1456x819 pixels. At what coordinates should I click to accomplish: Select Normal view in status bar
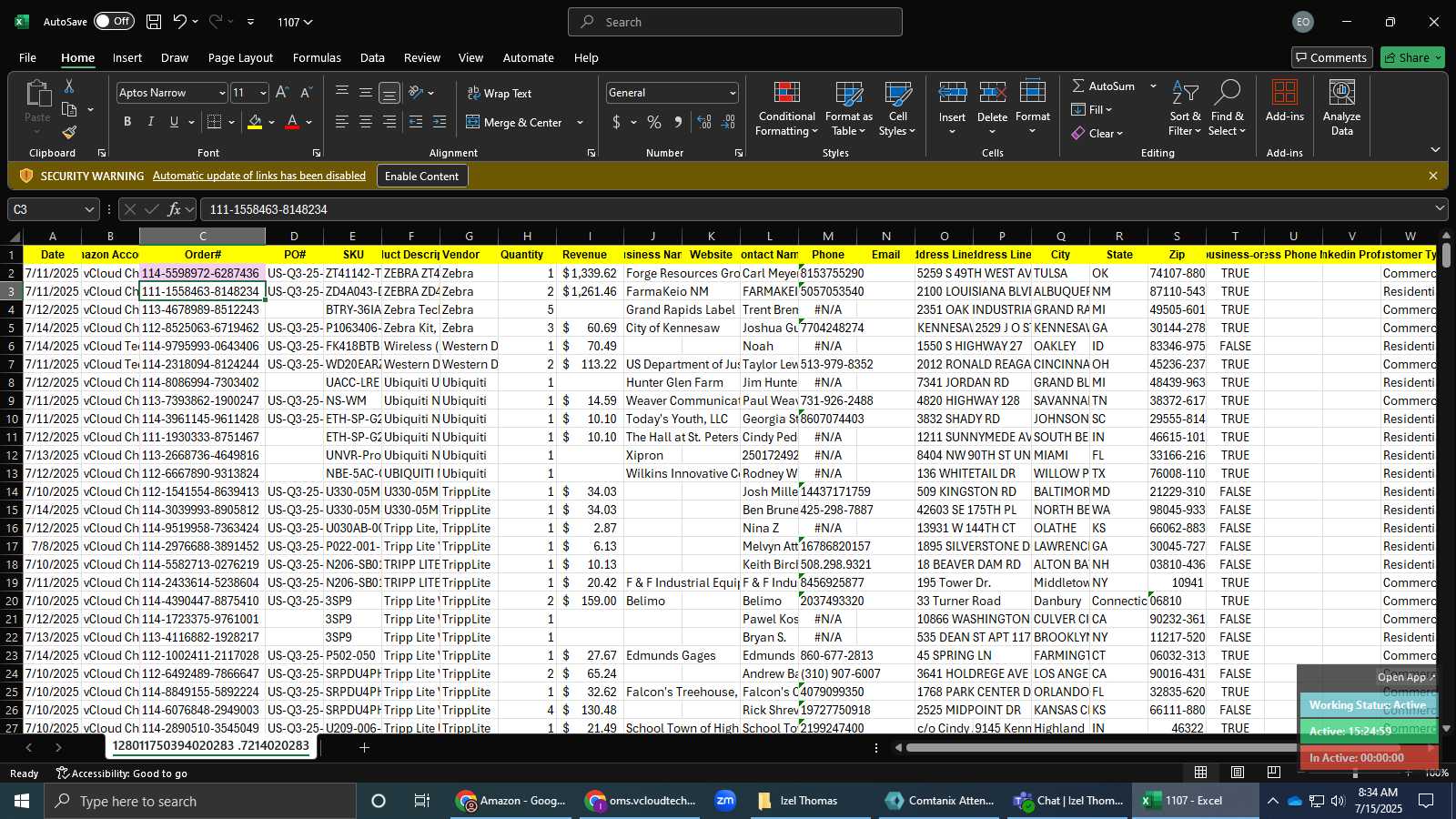pos(1201,773)
